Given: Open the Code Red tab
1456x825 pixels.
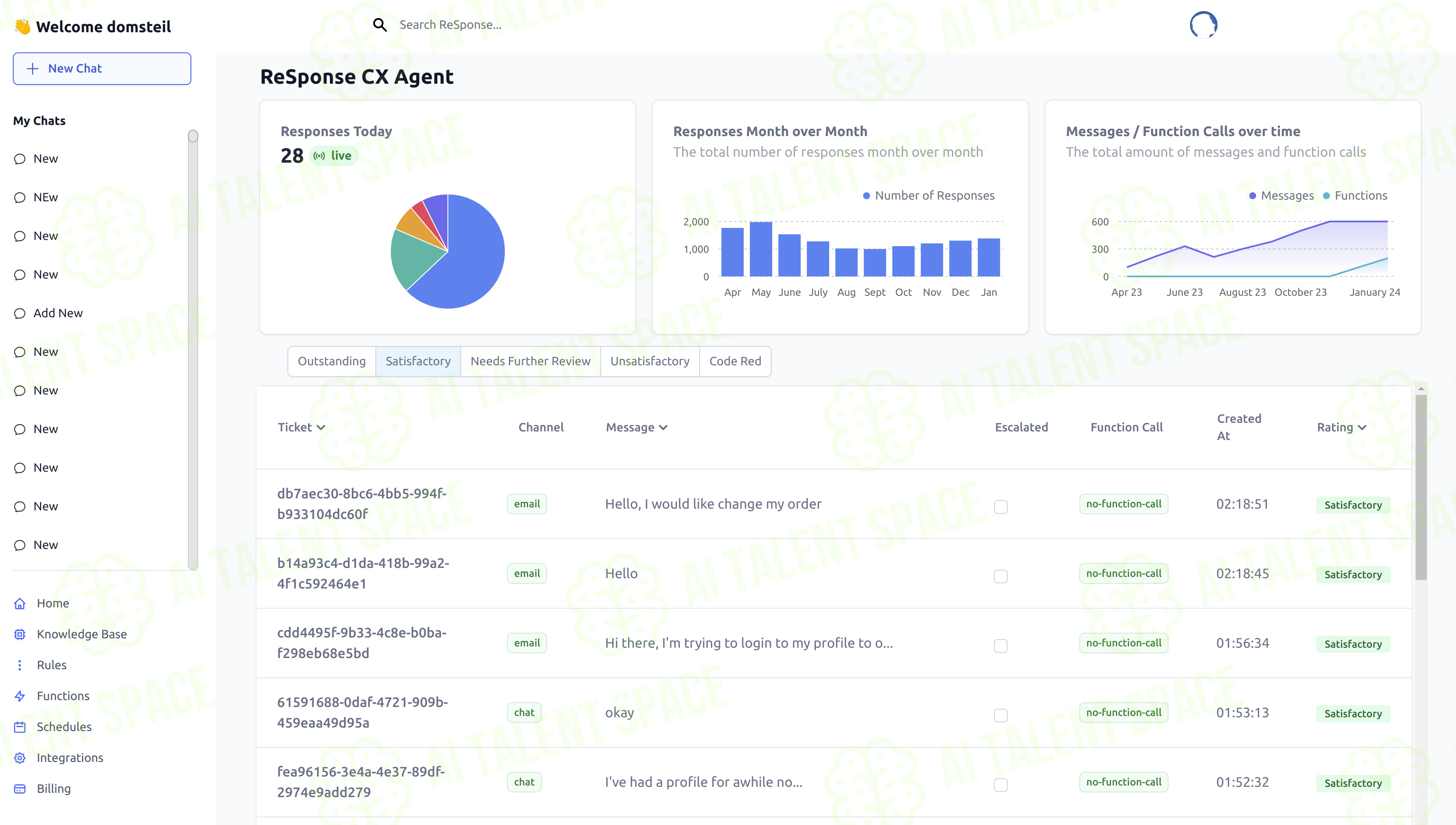Looking at the screenshot, I should [x=735, y=361].
